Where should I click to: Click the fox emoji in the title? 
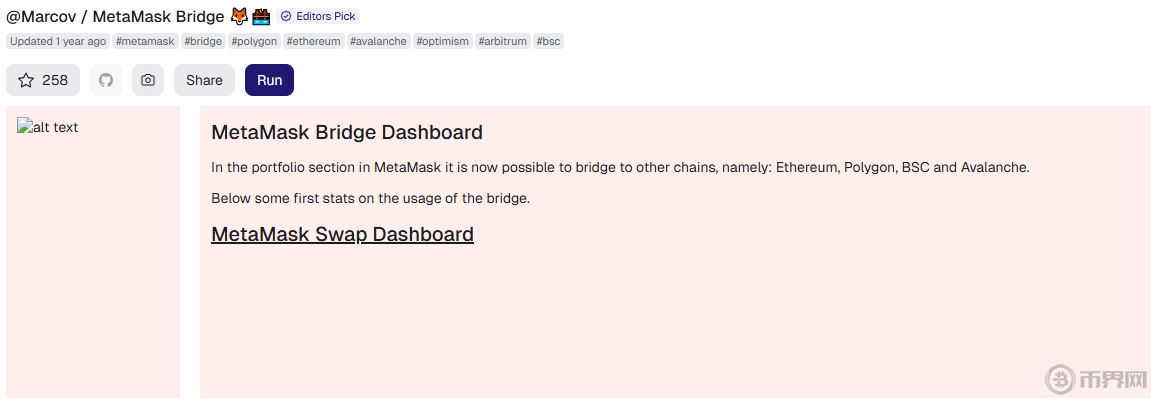(x=239, y=16)
